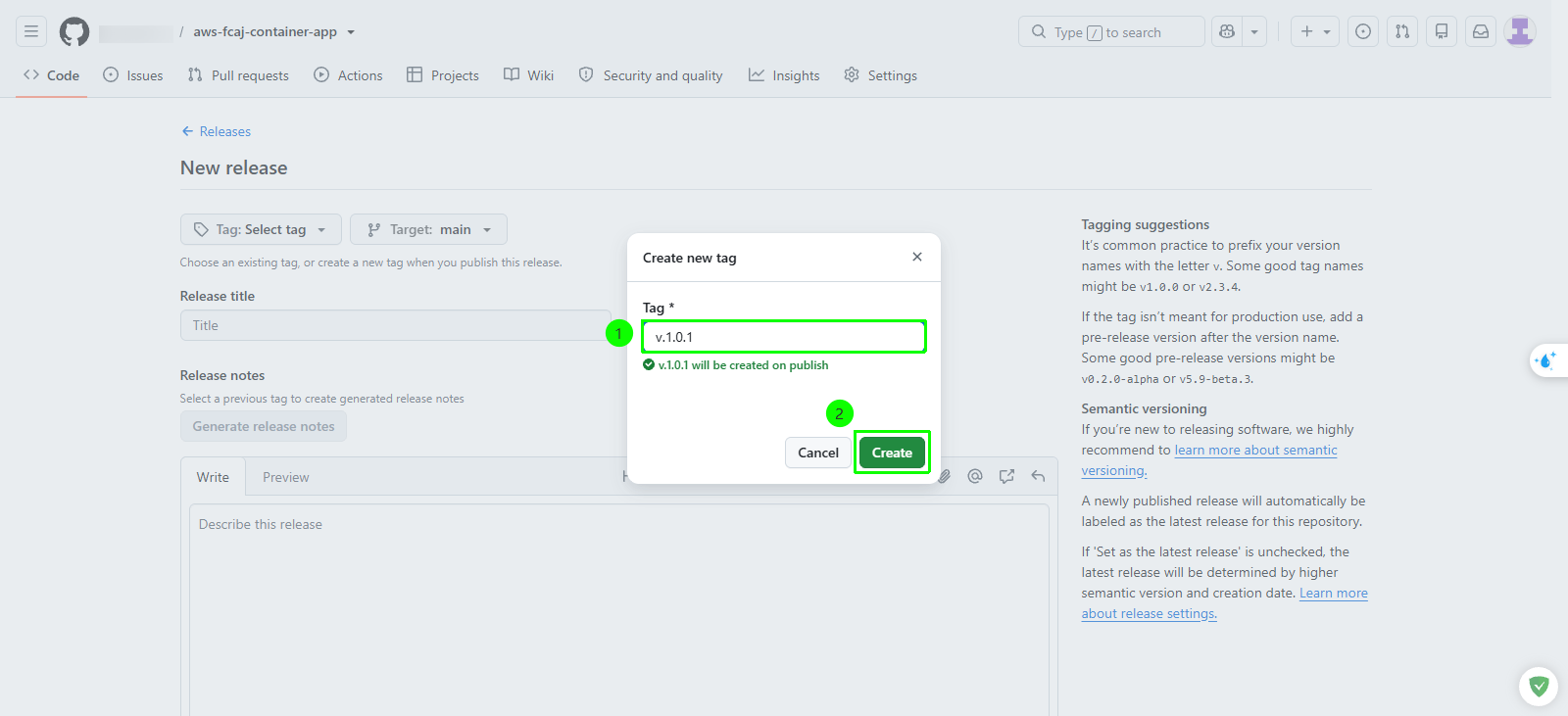The width and height of the screenshot is (1568, 716).
Task: Open the Wiki tab
Action: click(529, 75)
